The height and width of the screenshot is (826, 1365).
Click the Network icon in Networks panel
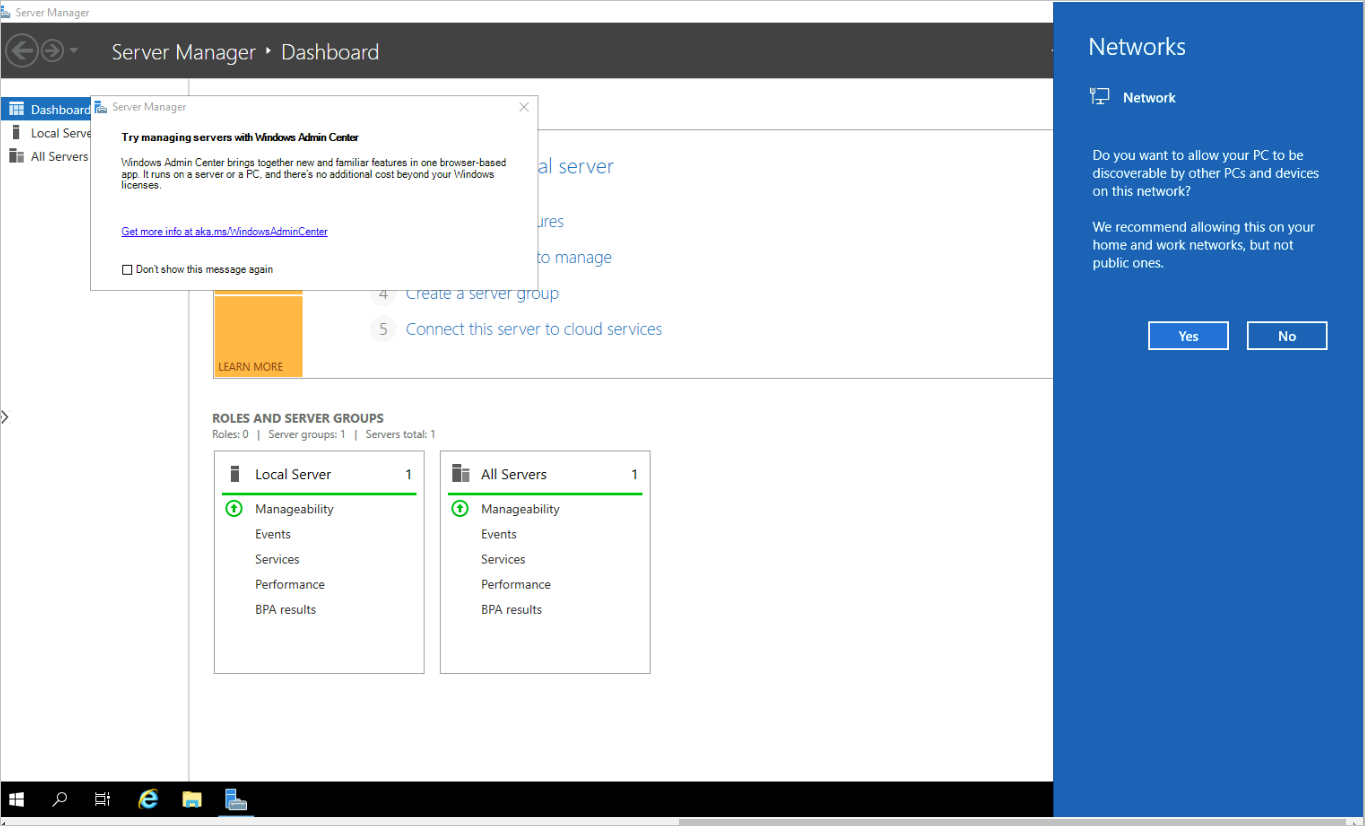[1100, 97]
